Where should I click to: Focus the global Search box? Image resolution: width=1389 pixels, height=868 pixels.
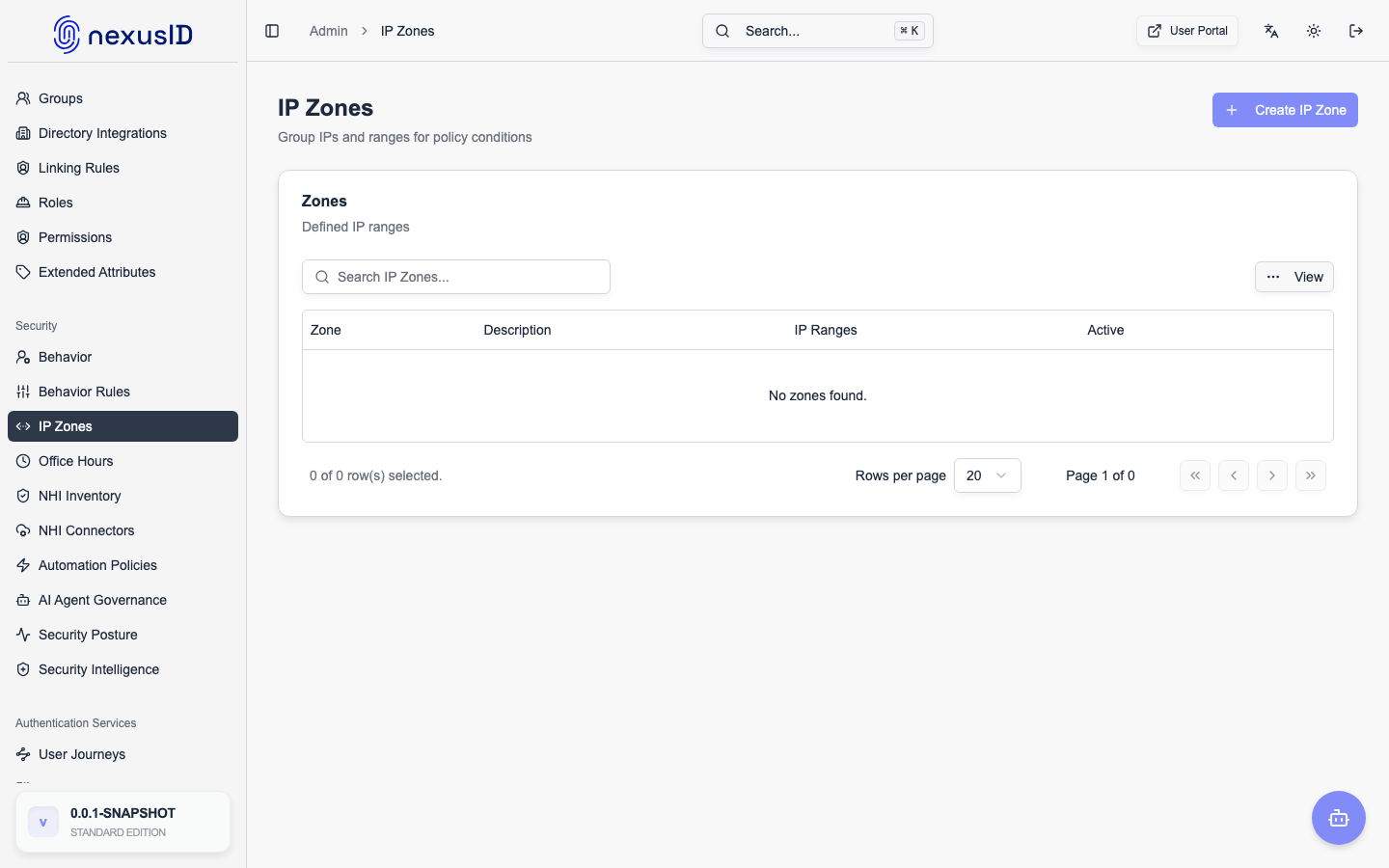coord(818,31)
